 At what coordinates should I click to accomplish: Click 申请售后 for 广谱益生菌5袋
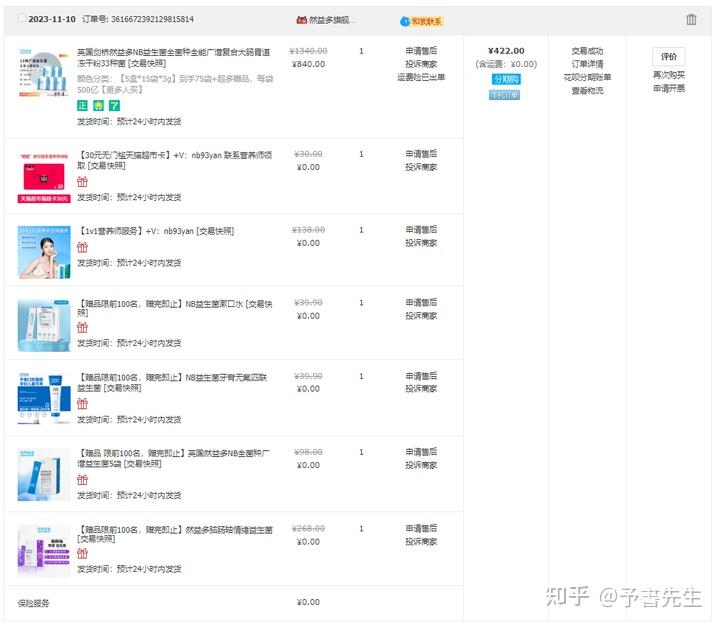click(421, 452)
